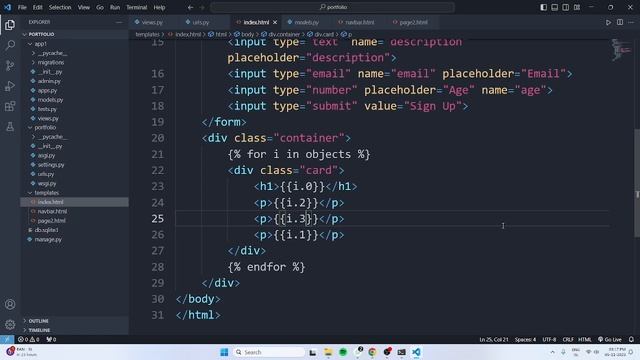
Task: Toggle the secondary side bar layout icon
Action: pyautogui.click(x=565, y=7)
